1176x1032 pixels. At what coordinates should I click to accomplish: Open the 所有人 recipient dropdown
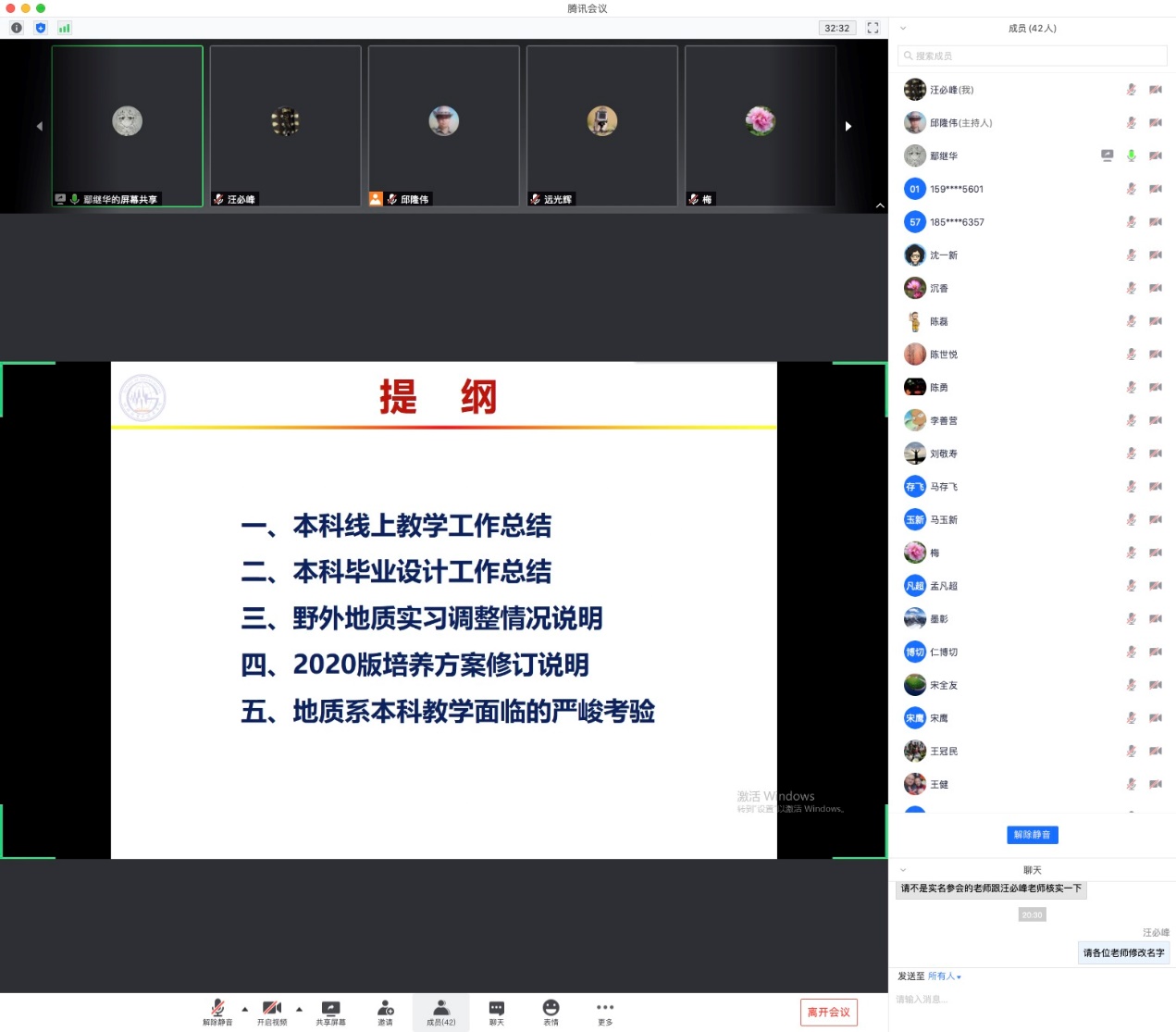945,976
